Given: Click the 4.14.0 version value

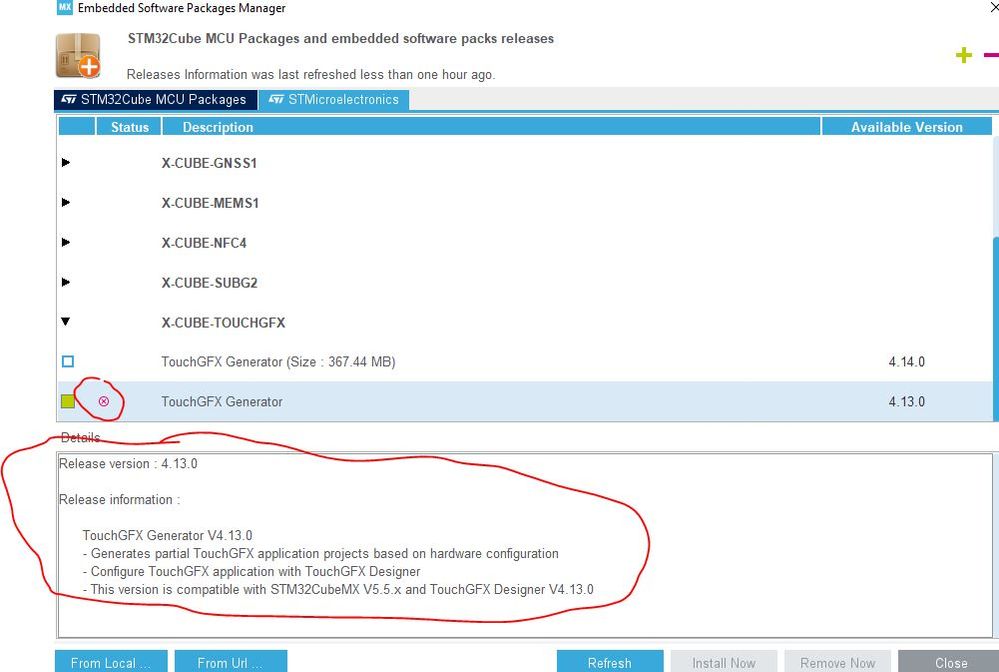Looking at the screenshot, I should [907, 362].
